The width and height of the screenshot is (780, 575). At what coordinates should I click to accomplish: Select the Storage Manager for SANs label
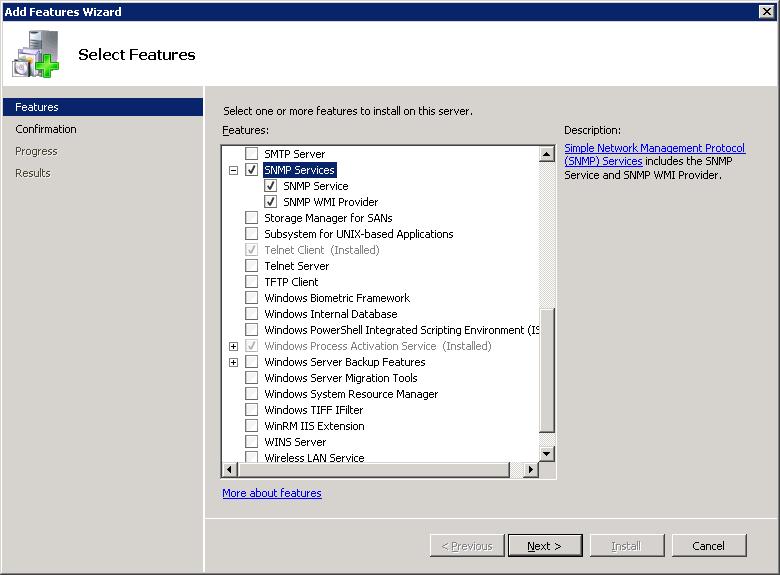(328, 218)
